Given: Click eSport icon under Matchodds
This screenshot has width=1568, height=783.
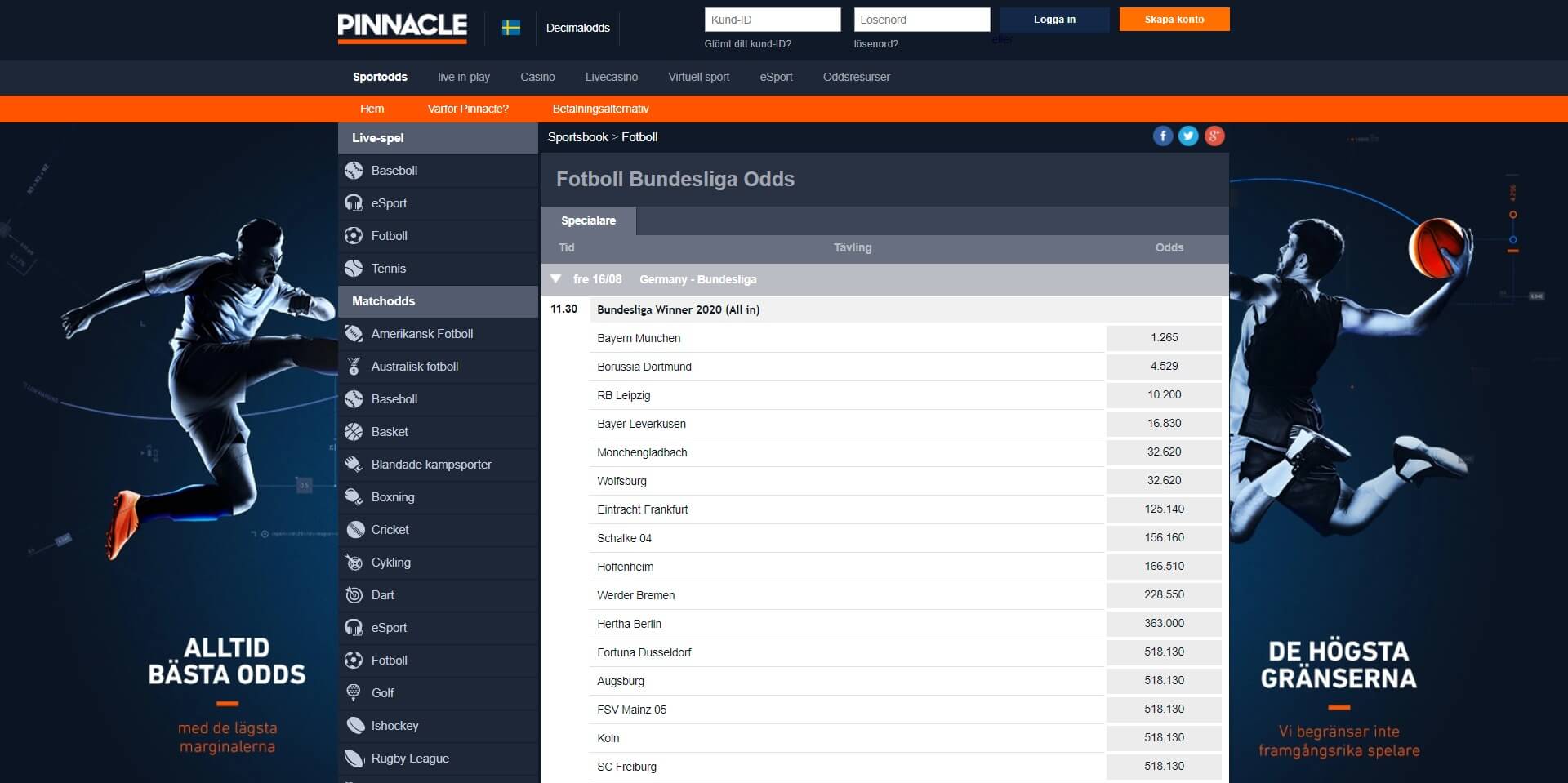Looking at the screenshot, I should coord(354,628).
